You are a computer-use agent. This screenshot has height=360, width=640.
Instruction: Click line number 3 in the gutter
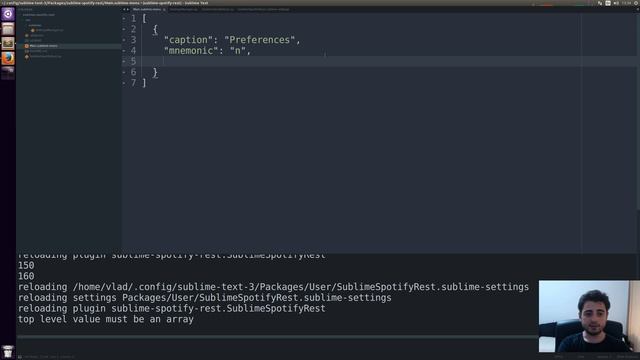[133, 40]
